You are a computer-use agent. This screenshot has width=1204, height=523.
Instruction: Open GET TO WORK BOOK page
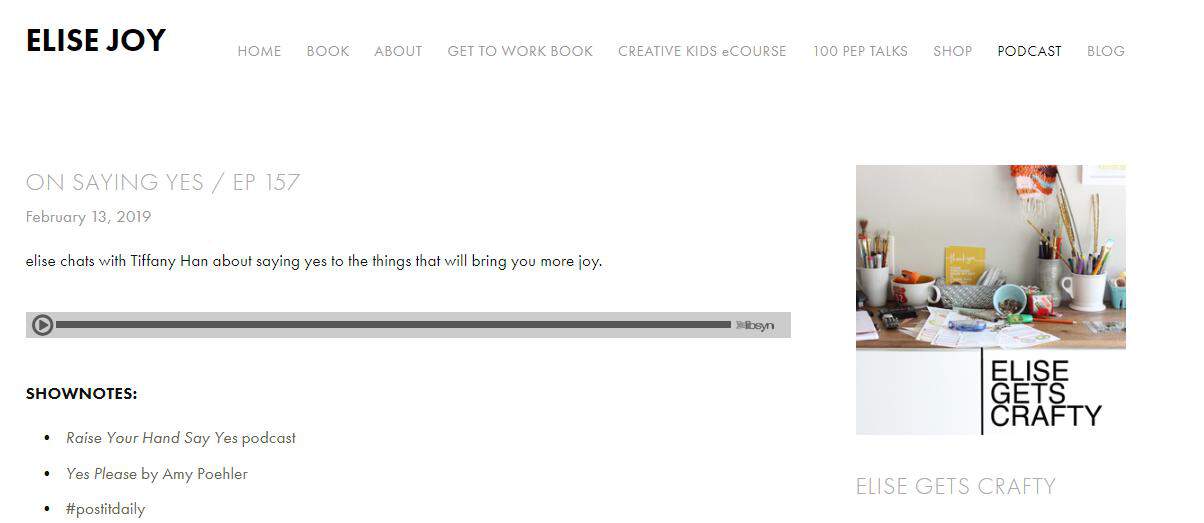point(520,51)
